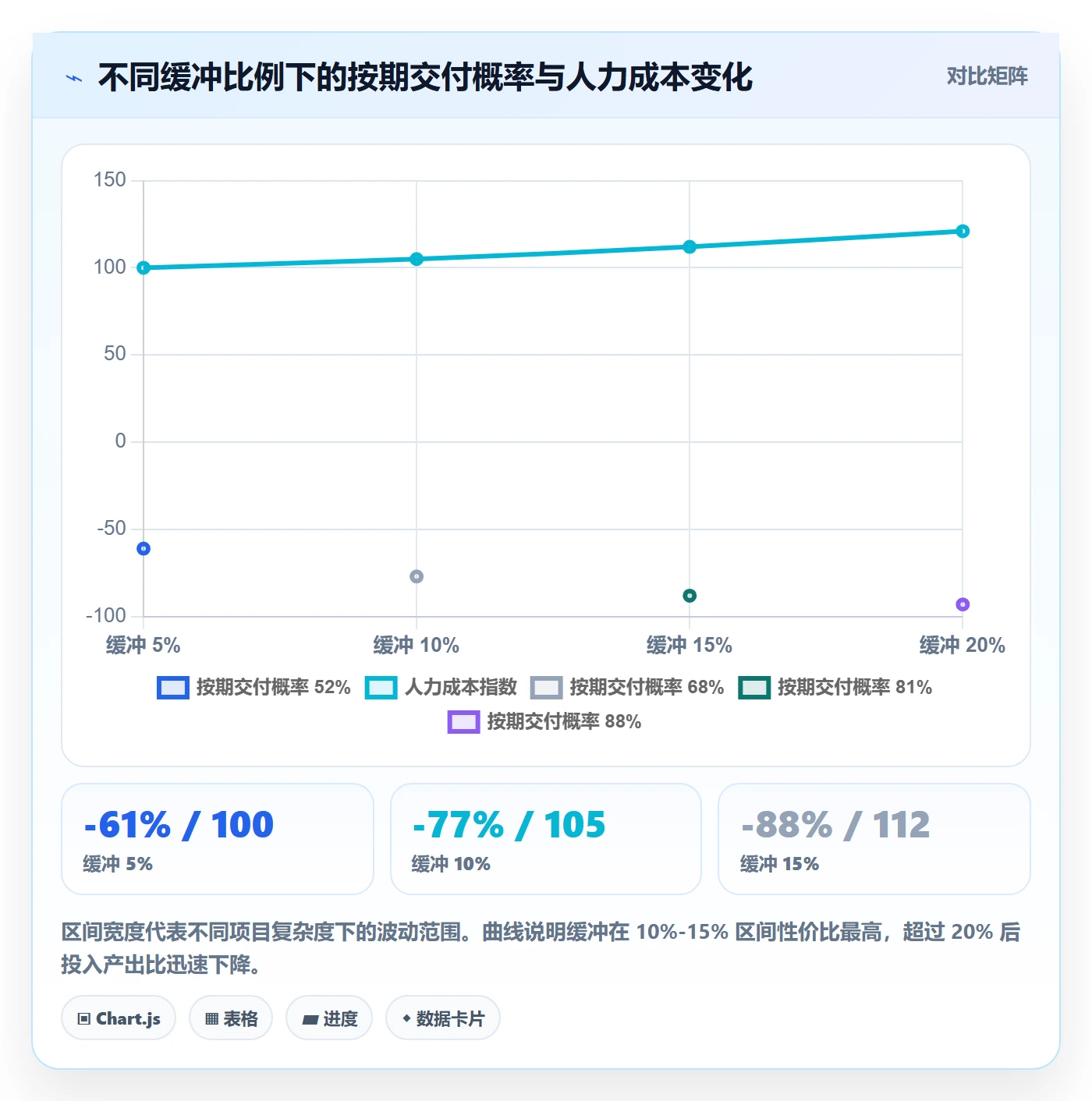Click the gray data point at 缓冲 10%

tap(417, 576)
